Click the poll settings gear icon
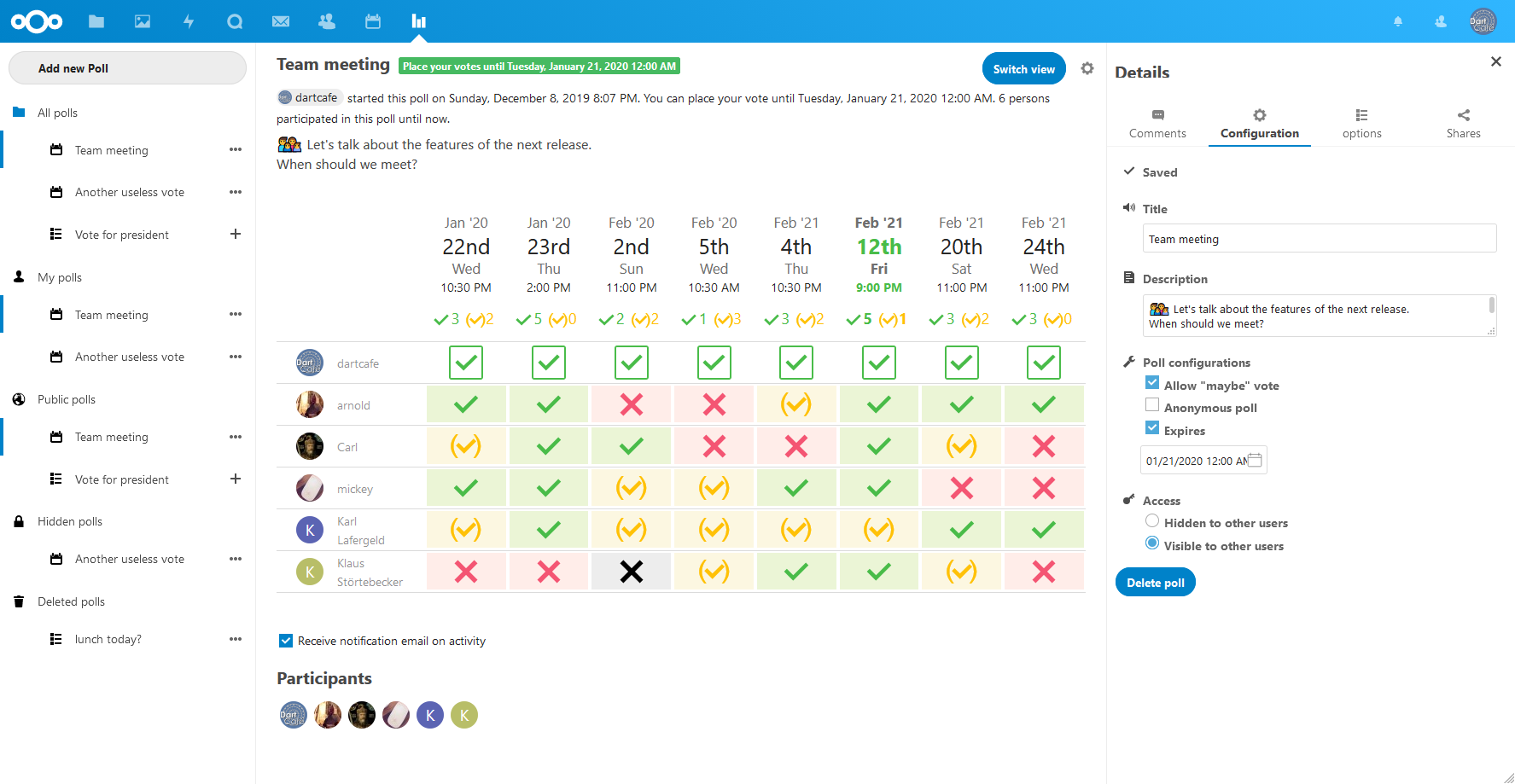The width and height of the screenshot is (1515, 784). pyautogui.click(x=1087, y=68)
